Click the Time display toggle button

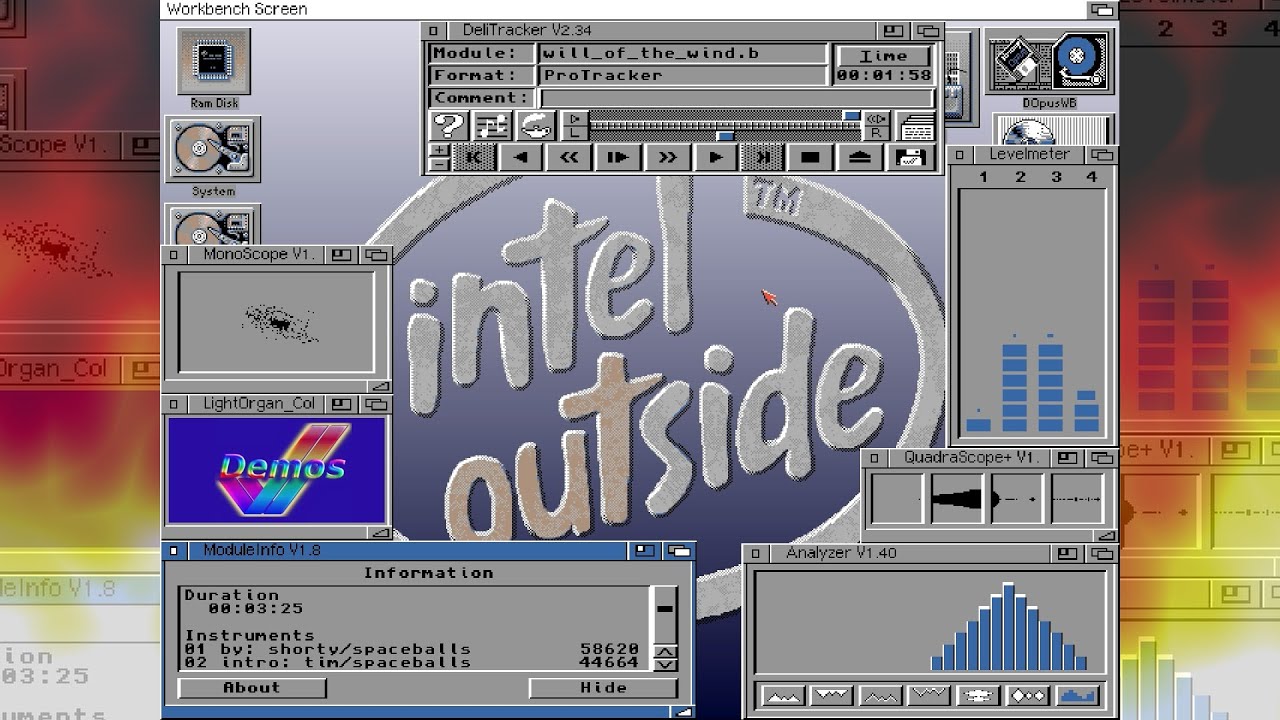tap(884, 56)
